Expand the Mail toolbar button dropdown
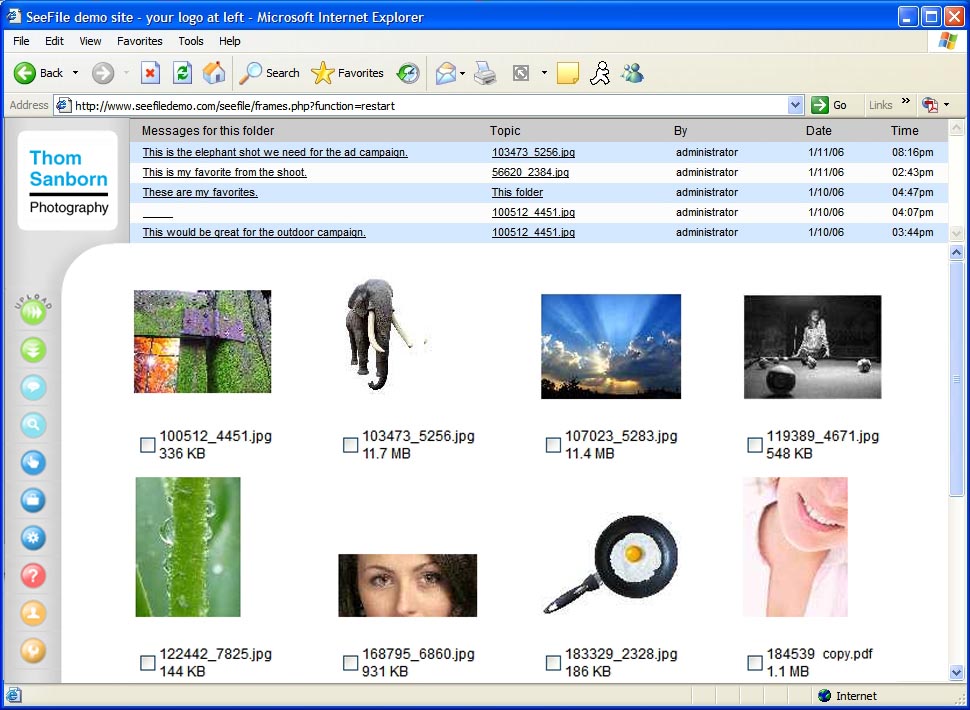The height and width of the screenshot is (710, 970). tap(462, 73)
